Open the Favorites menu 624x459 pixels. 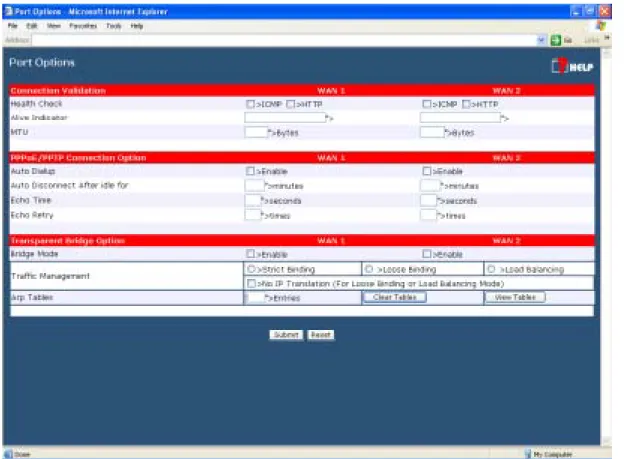83,26
